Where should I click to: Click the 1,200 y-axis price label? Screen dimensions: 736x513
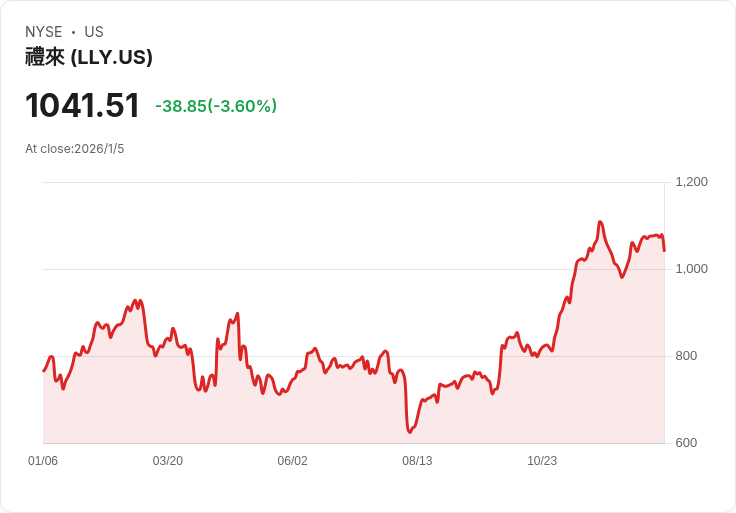pyautogui.click(x=691, y=182)
